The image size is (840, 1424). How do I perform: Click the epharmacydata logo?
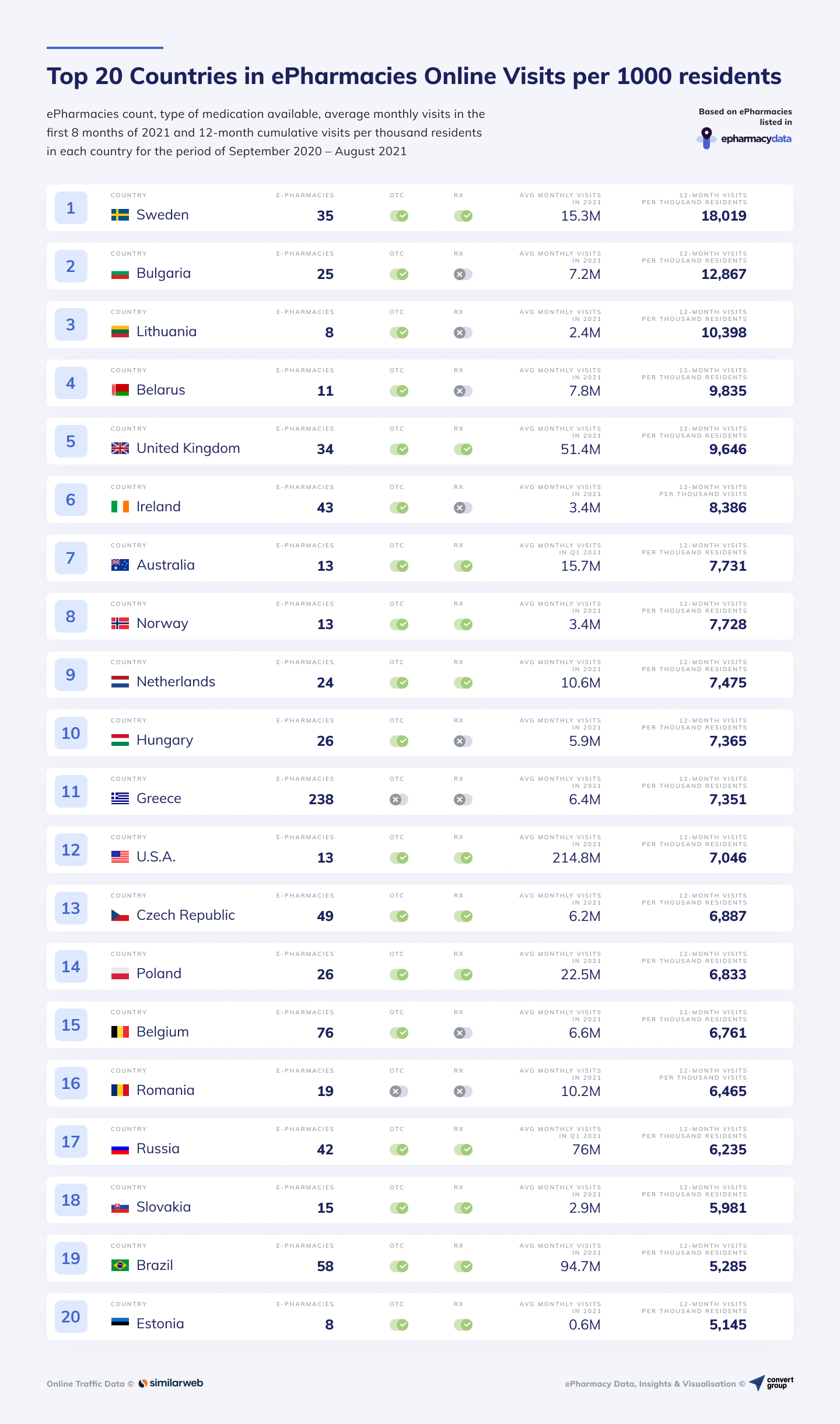744,138
